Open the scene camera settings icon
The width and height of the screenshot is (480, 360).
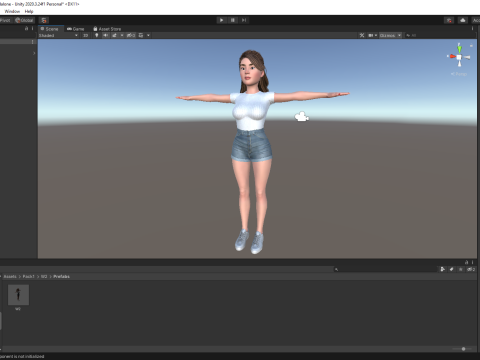point(370,35)
